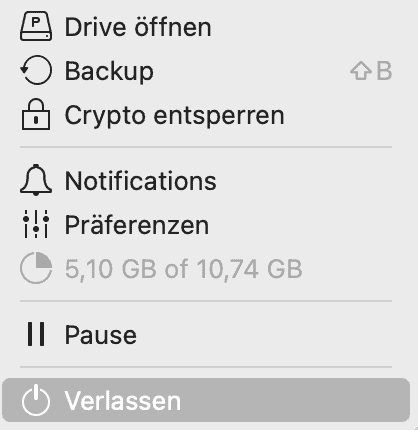Click the power icon beside Verlassen

[x=36, y=400]
